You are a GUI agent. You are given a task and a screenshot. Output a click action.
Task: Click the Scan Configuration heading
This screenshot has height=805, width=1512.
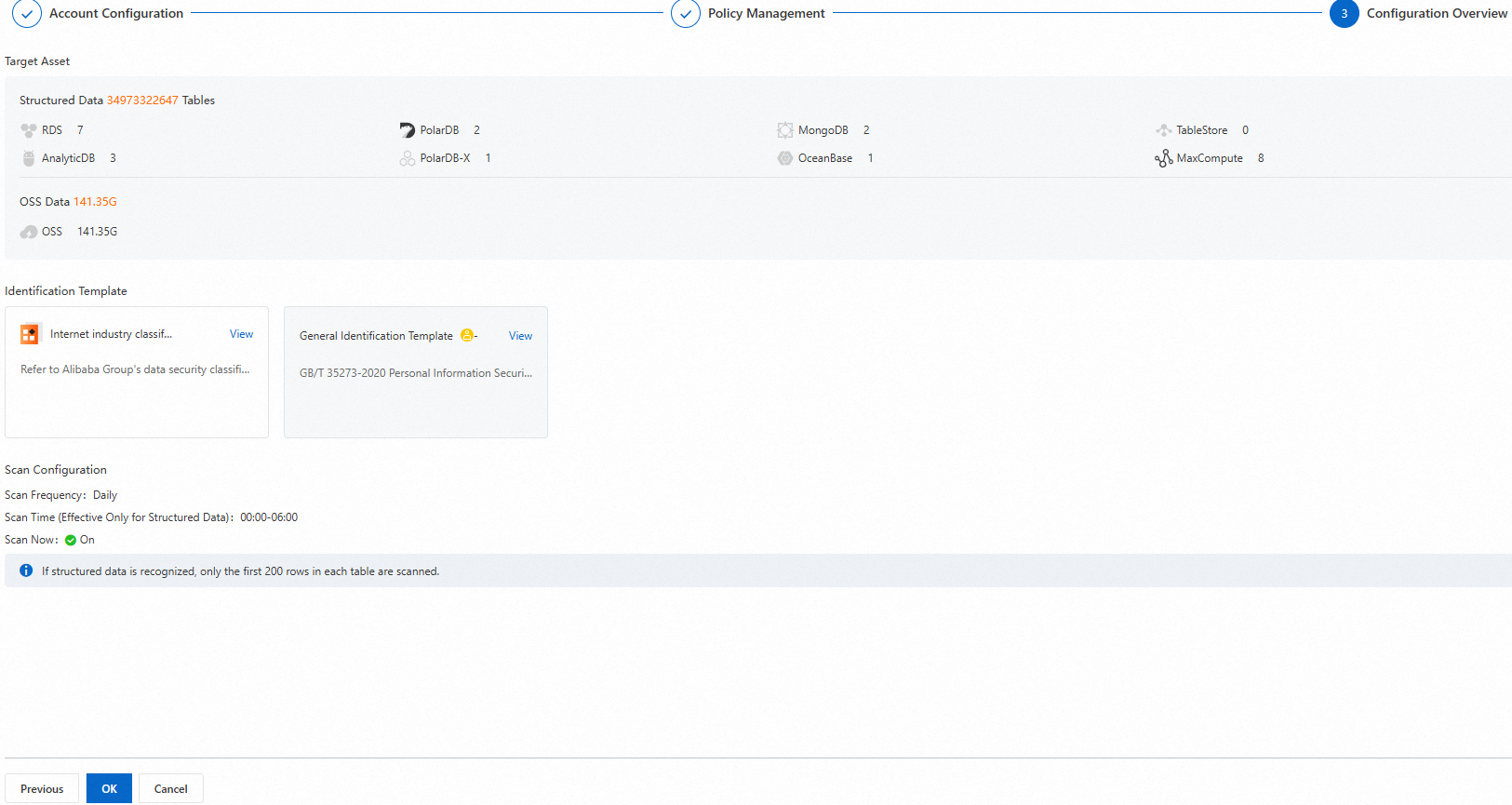point(56,470)
